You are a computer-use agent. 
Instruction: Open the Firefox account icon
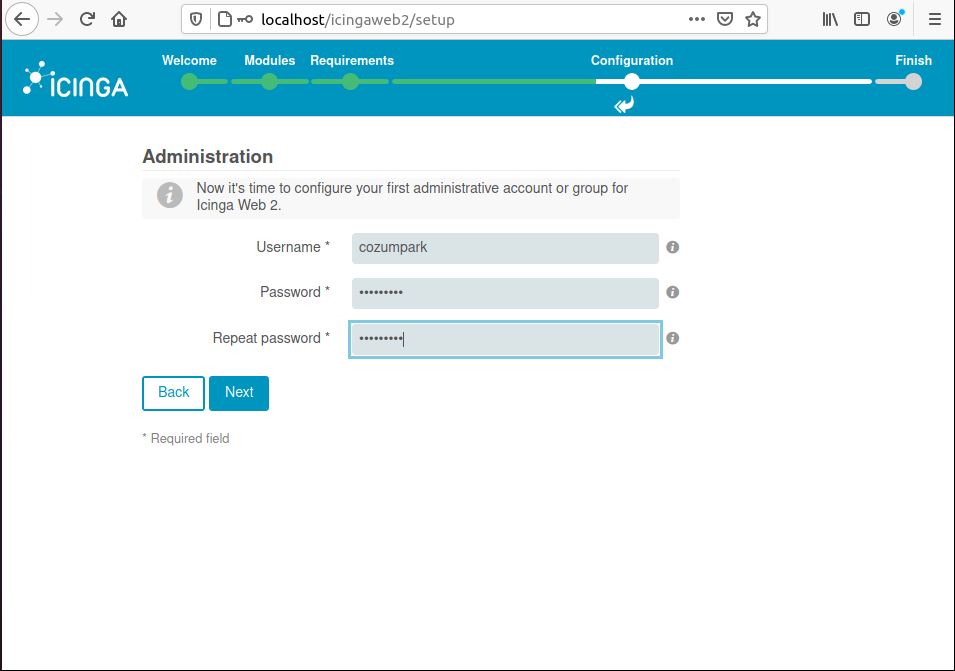pos(894,19)
